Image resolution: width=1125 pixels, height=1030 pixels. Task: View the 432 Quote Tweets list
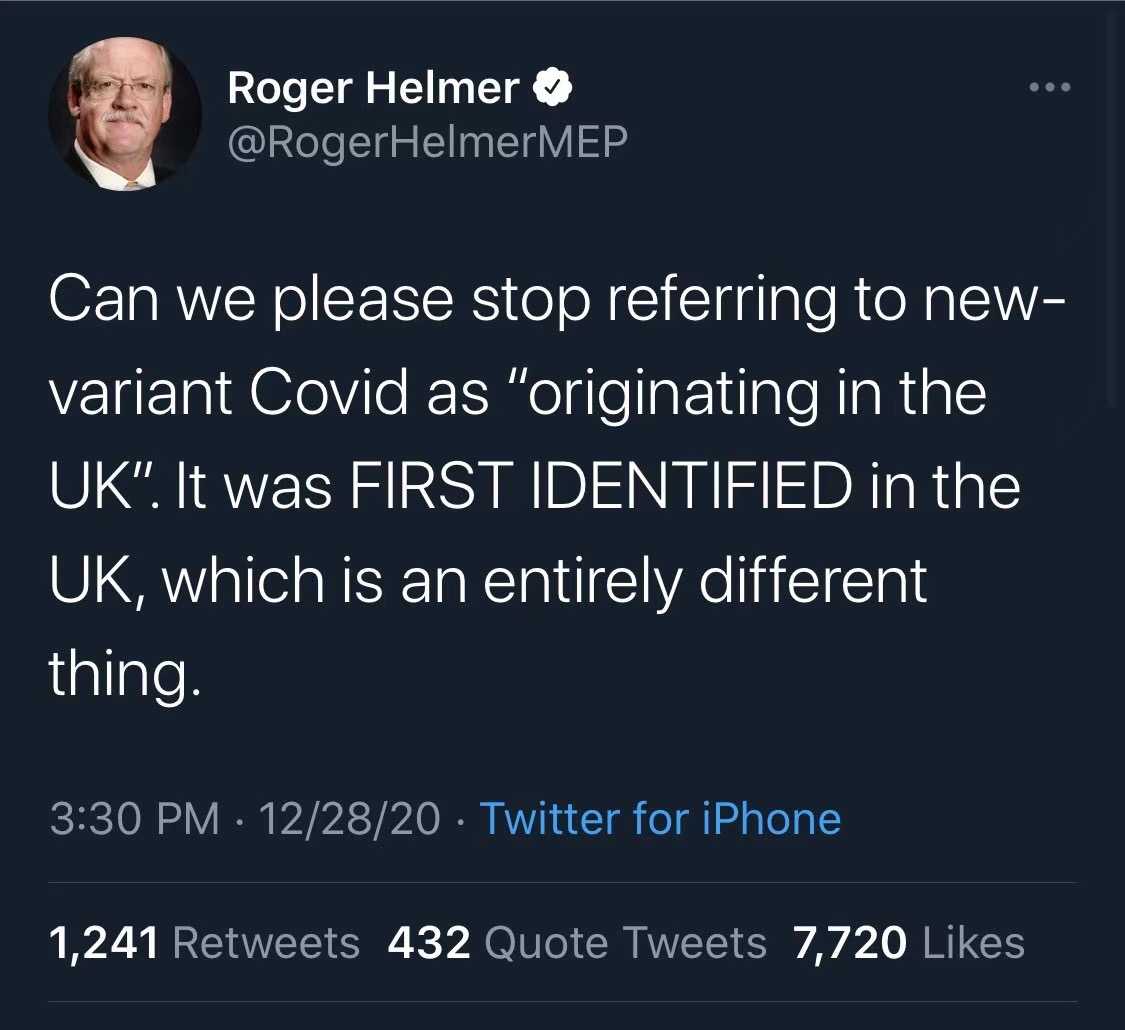[577, 943]
